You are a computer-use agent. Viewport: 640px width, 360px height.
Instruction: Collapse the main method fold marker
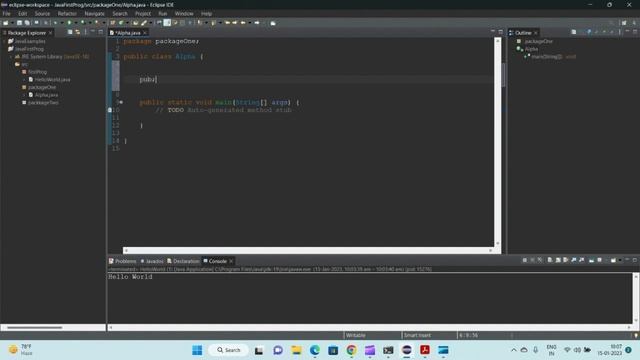[x=121, y=102]
